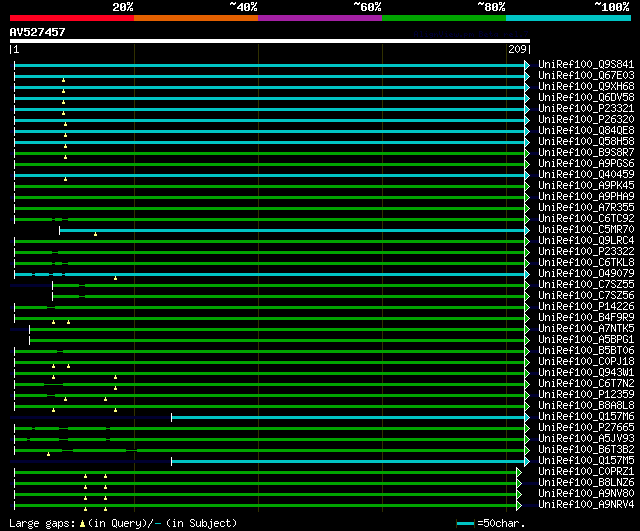Select the UniRef100_C7SZ56 label
Viewport: 640px width, 531px height.
[x=586, y=295]
